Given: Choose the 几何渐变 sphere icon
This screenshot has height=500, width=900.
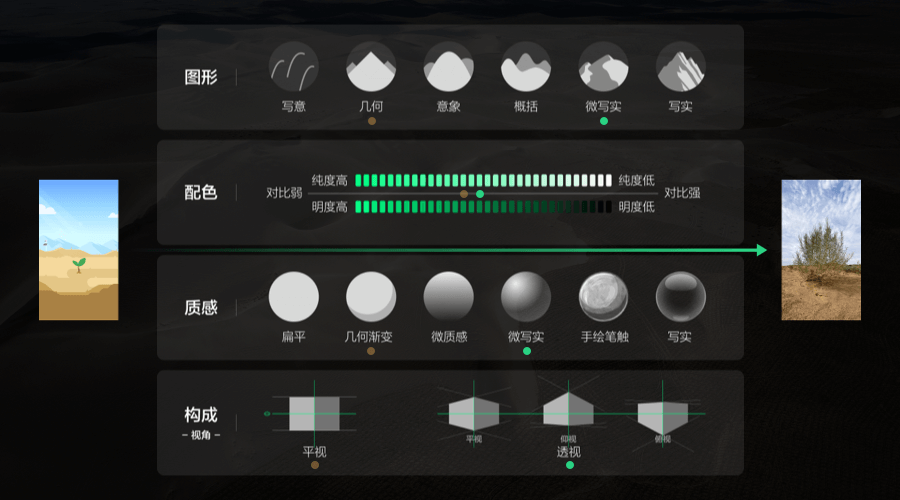Looking at the screenshot, I should [x=371, y=297].
